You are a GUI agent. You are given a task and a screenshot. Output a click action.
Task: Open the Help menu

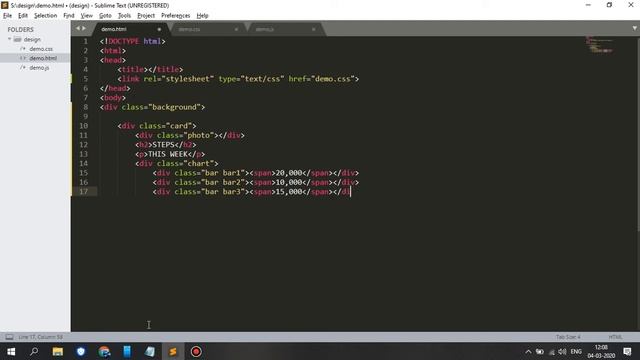pos(202,16)
